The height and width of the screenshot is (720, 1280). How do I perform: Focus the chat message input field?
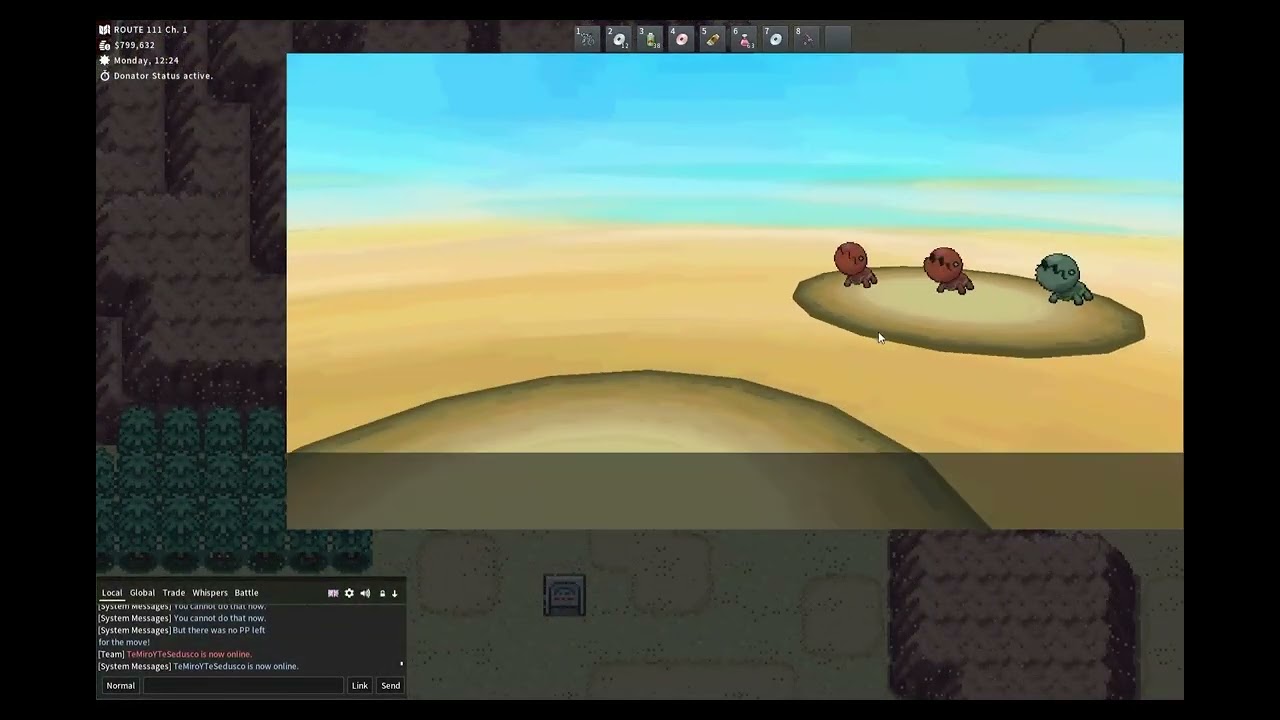243,685
